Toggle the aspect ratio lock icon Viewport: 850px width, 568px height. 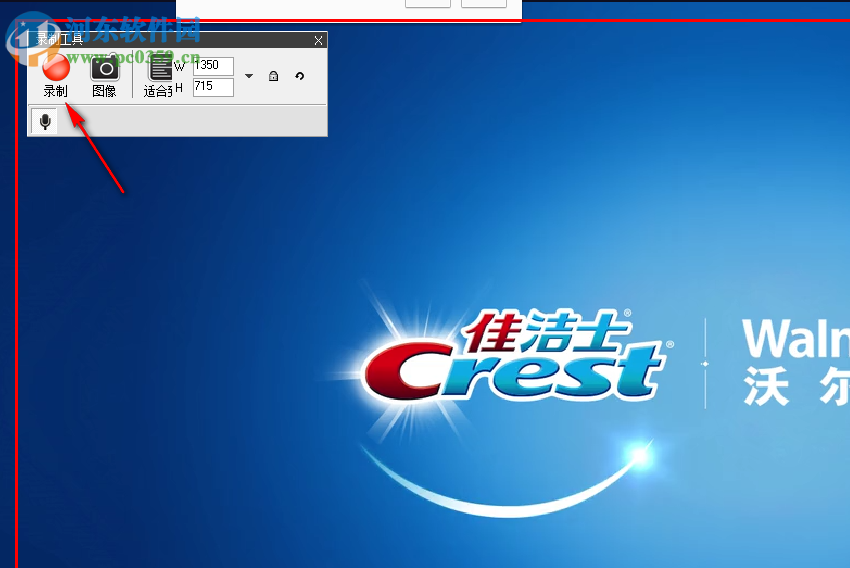[x=274, y=76]
